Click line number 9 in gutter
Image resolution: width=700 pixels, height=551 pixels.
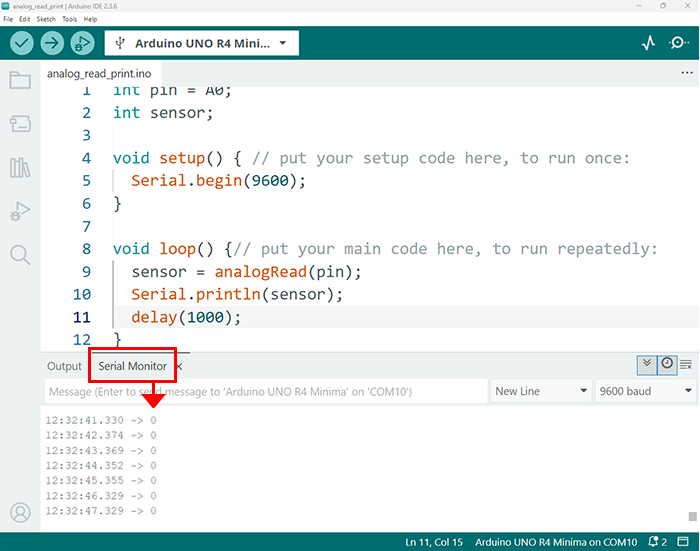click(87, 272)
